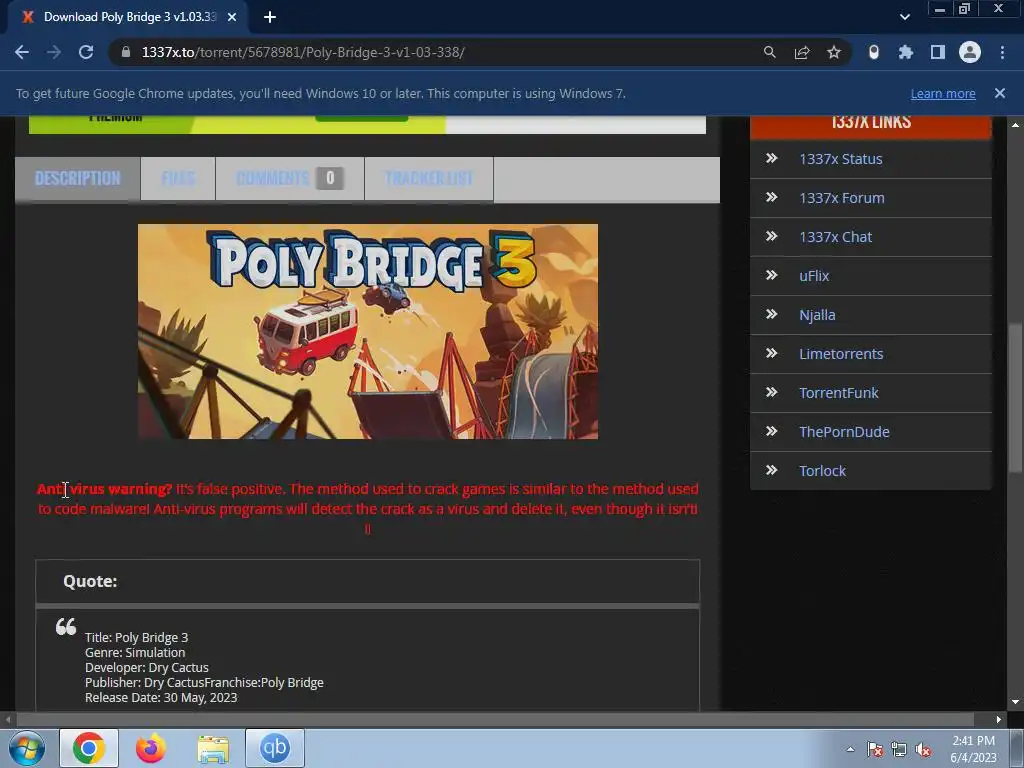Screen dimensions: 1024x768
Task: Click the forward navigation arrow
Action: coord(54,52)
